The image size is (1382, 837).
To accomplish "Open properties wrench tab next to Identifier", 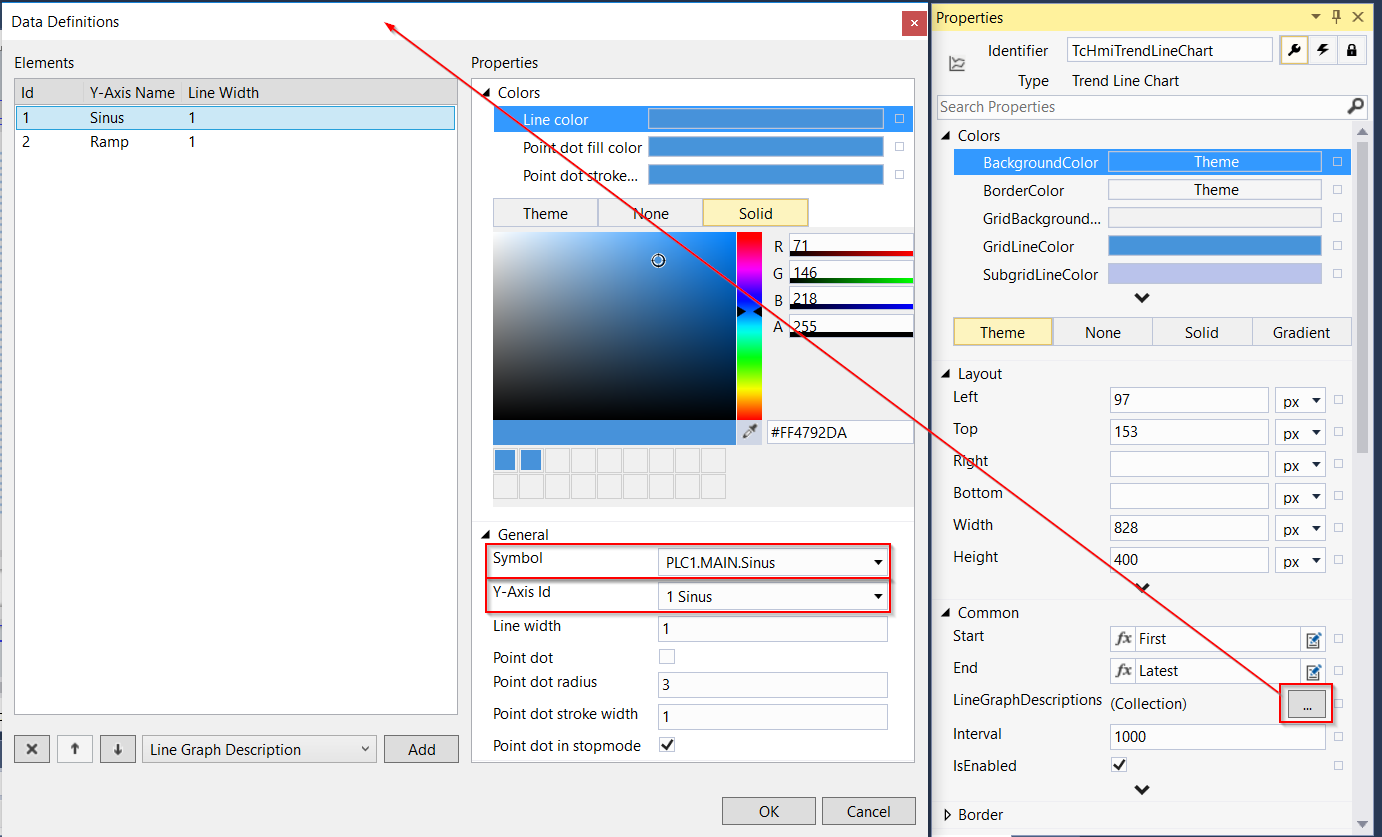I will (x=1295, y=50).
